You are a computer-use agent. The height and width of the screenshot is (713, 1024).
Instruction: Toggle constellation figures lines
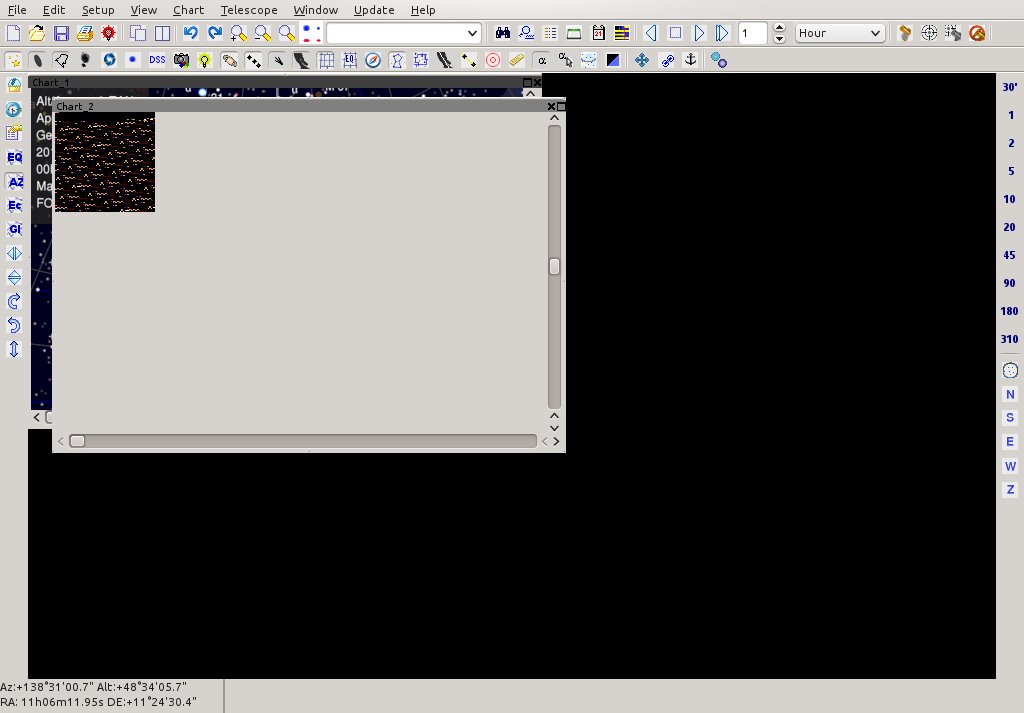pos(397,60)
